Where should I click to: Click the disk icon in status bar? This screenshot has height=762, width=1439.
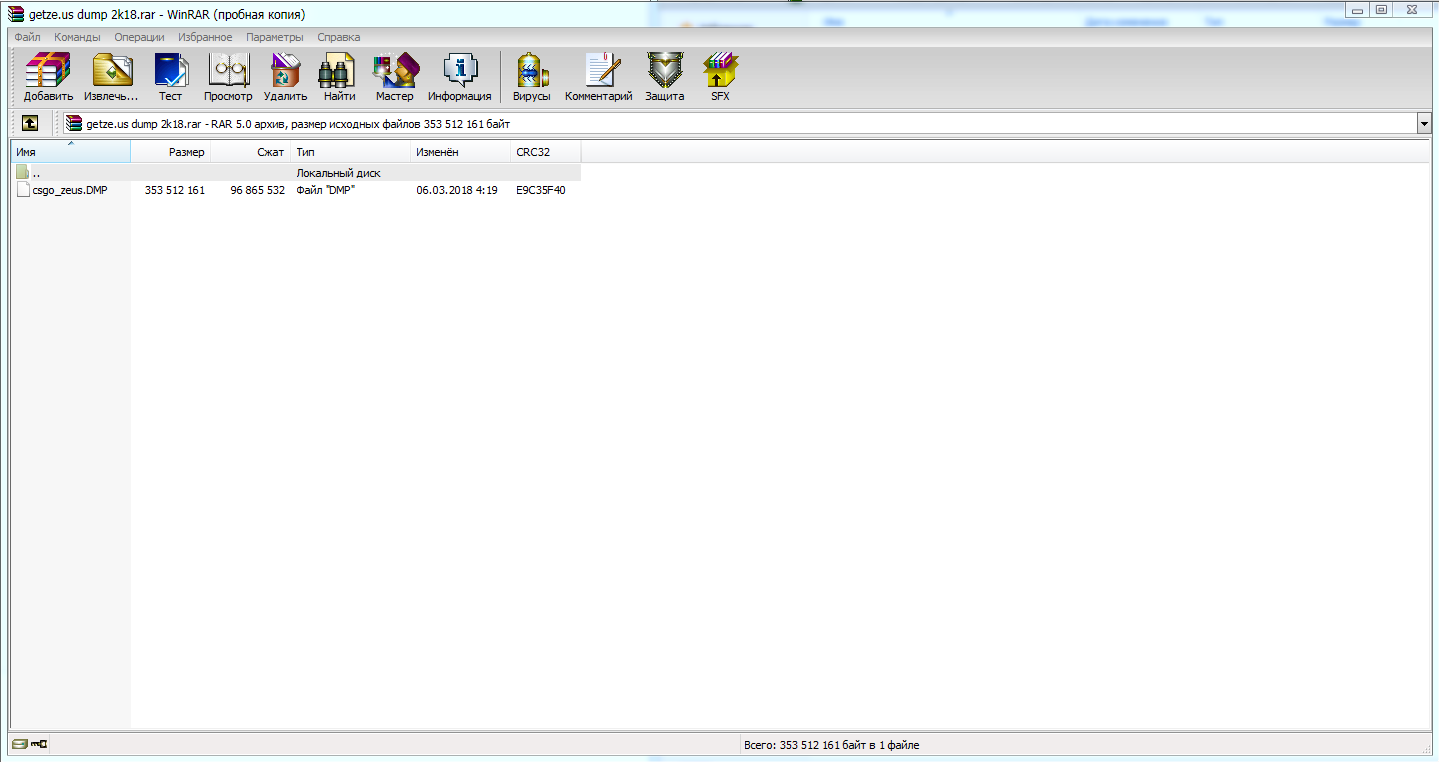pos(19,744)
